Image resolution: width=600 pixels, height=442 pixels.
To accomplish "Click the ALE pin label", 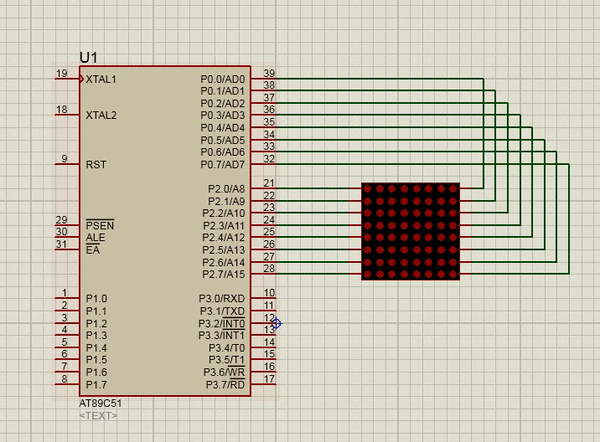I will (95, 238).
